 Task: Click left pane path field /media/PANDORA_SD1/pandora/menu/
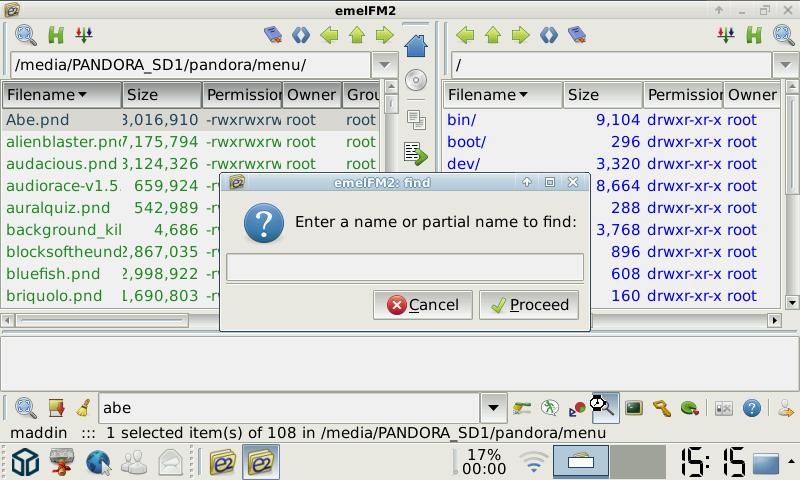(190, 65)
